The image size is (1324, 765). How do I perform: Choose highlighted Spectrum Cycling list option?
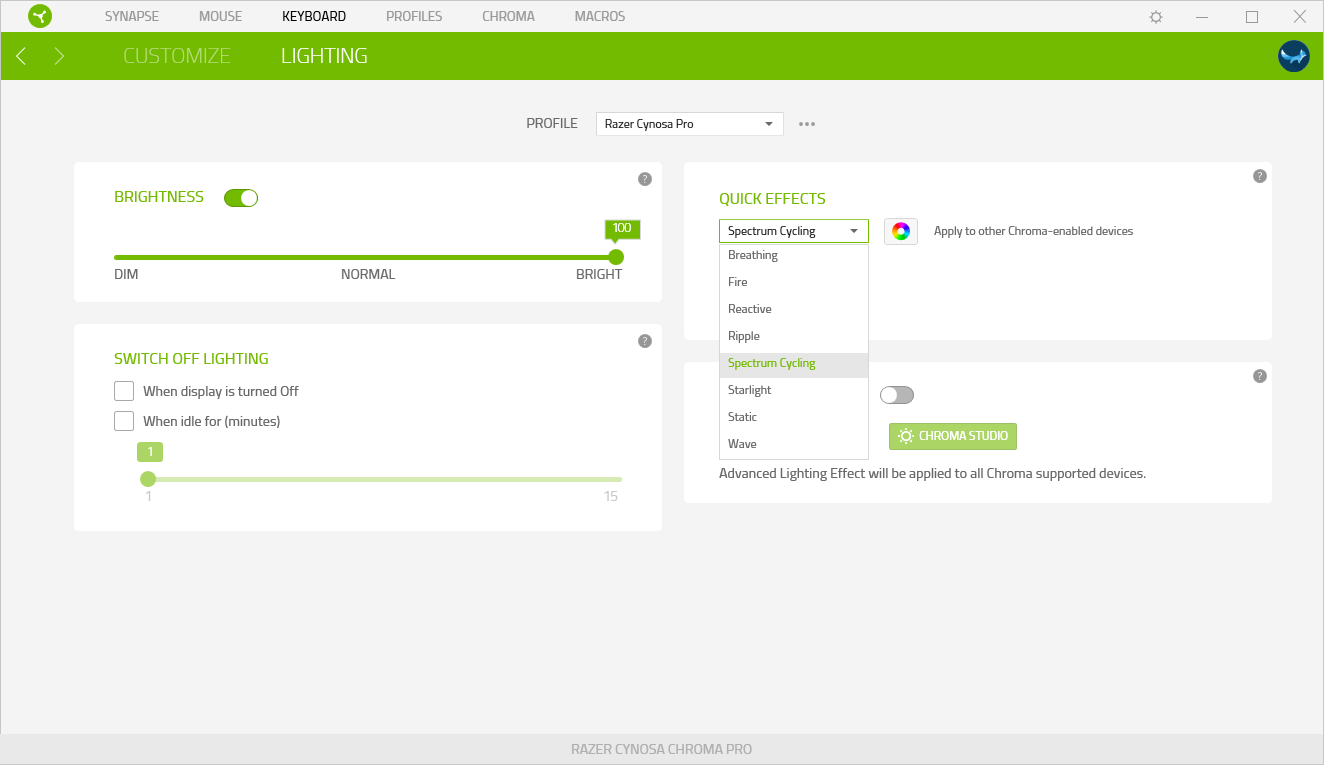794,364
